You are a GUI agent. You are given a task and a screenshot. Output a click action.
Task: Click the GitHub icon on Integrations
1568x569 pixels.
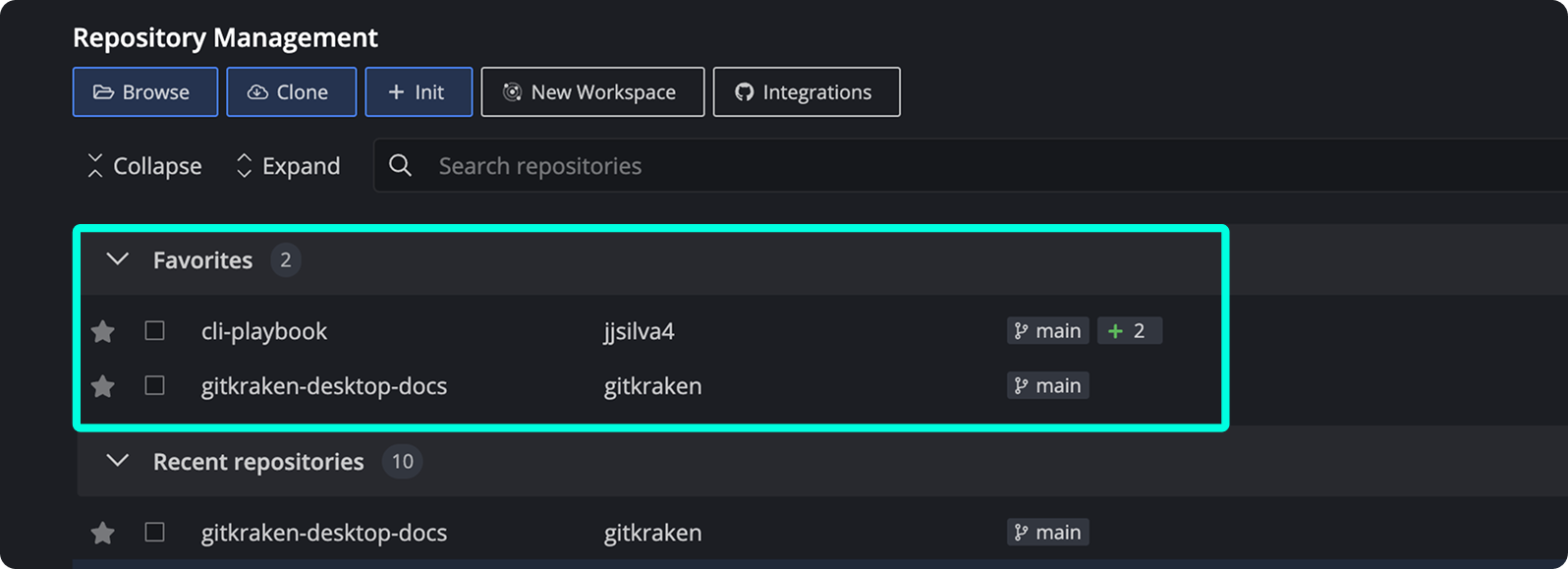745,92
